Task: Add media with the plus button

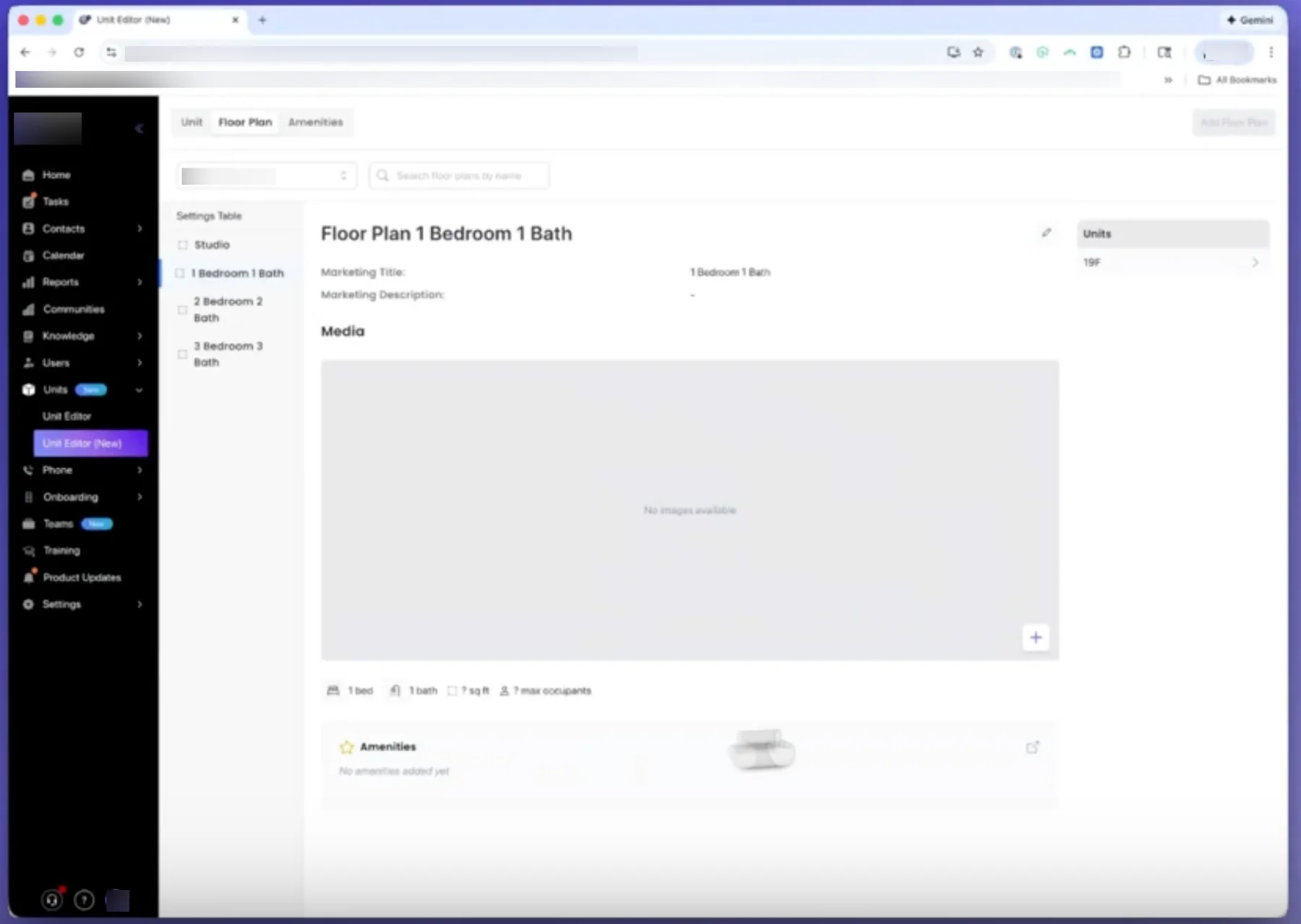Action: (x=1036, y=637)
